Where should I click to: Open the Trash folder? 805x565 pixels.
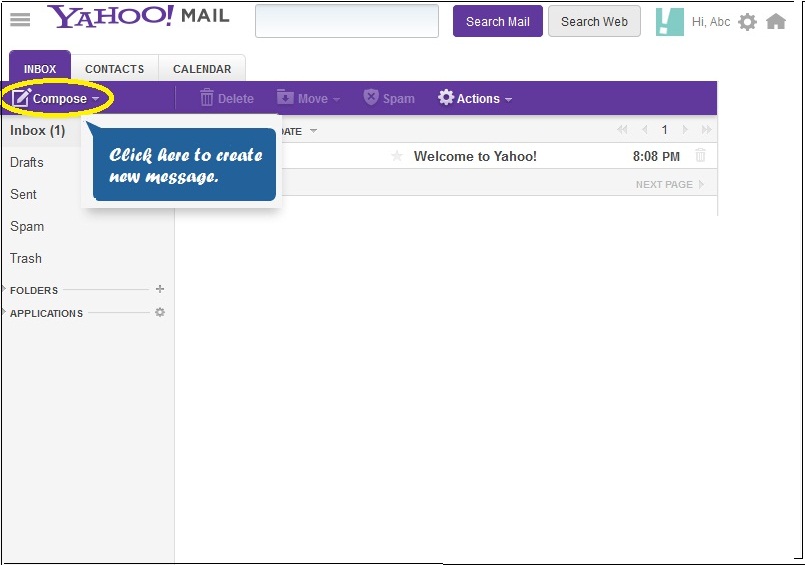pos(26,258)
